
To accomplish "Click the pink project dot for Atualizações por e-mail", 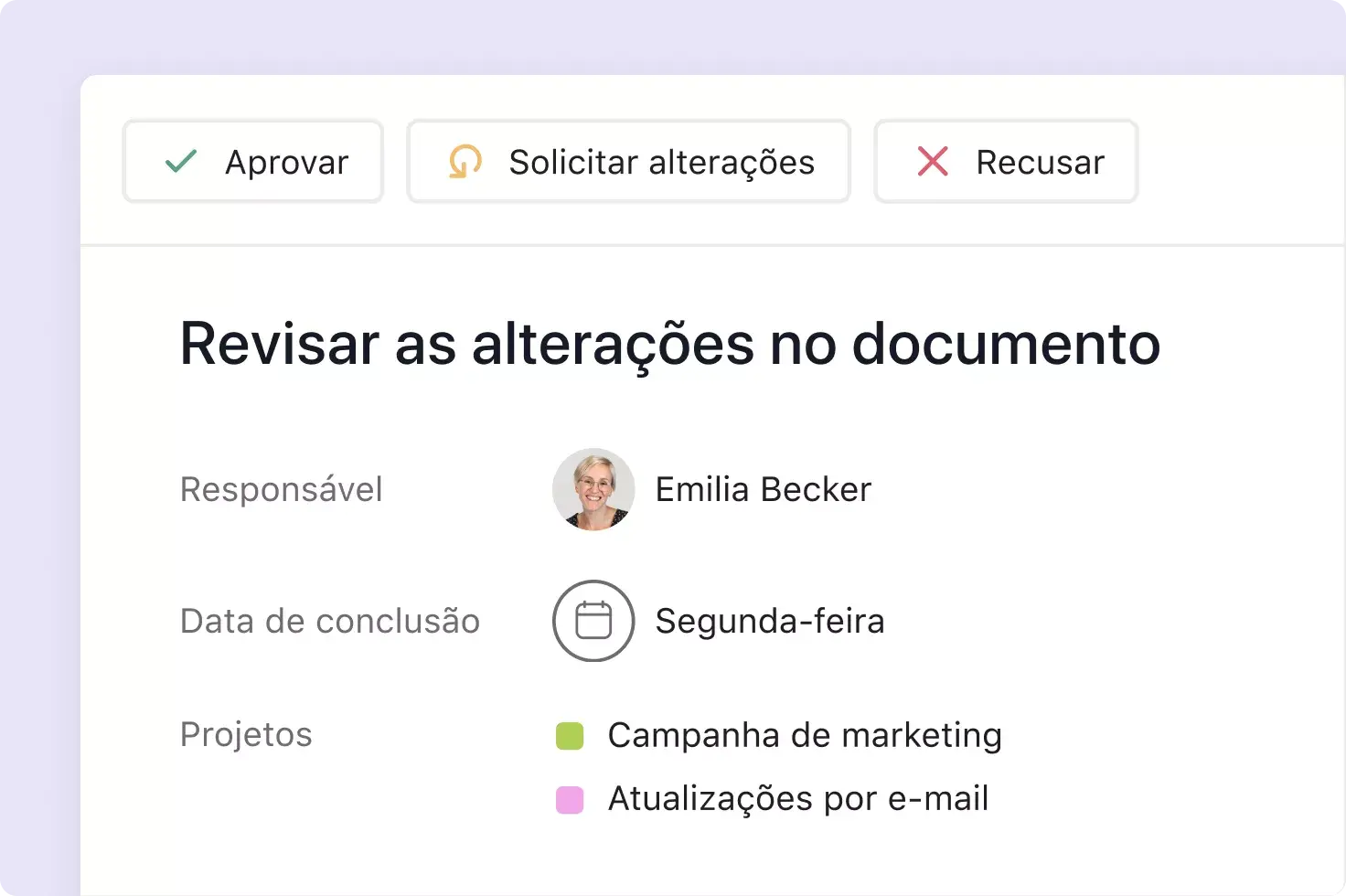I will click(570, 798).
